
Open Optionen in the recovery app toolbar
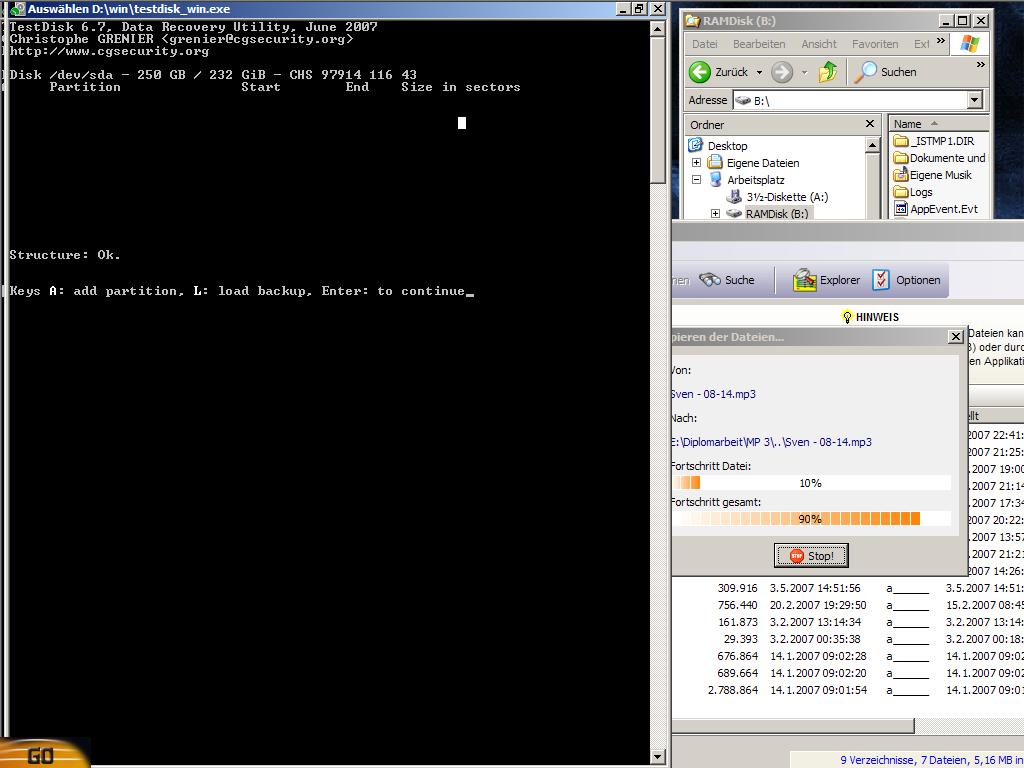click(x=906, y=280)
